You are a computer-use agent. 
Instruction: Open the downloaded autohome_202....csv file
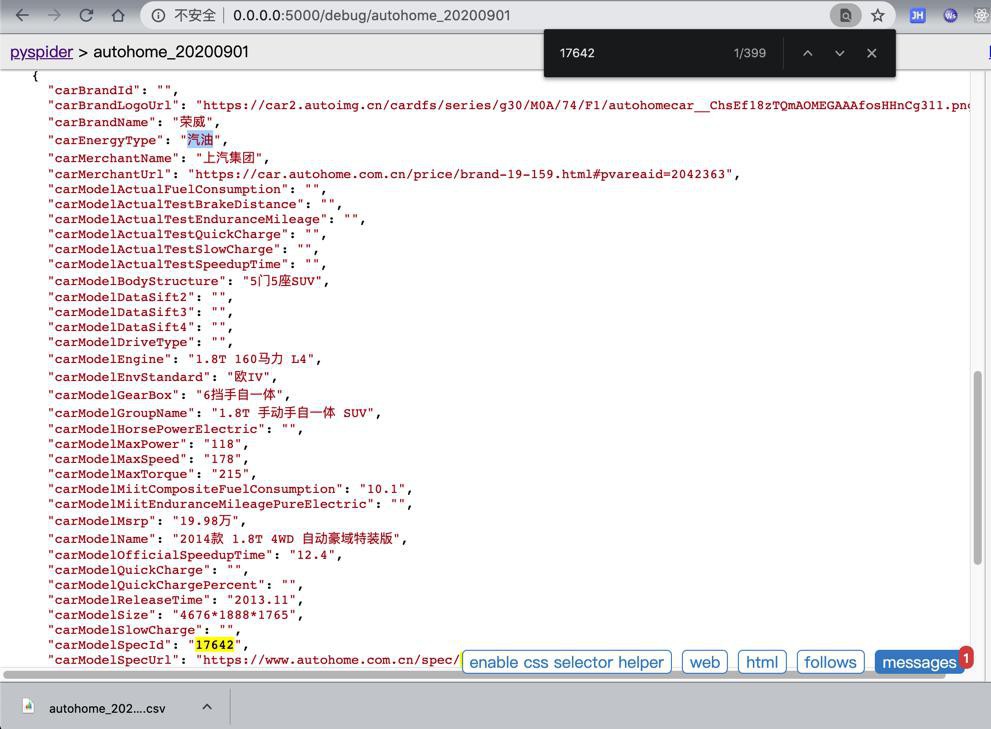click(107, 708)
